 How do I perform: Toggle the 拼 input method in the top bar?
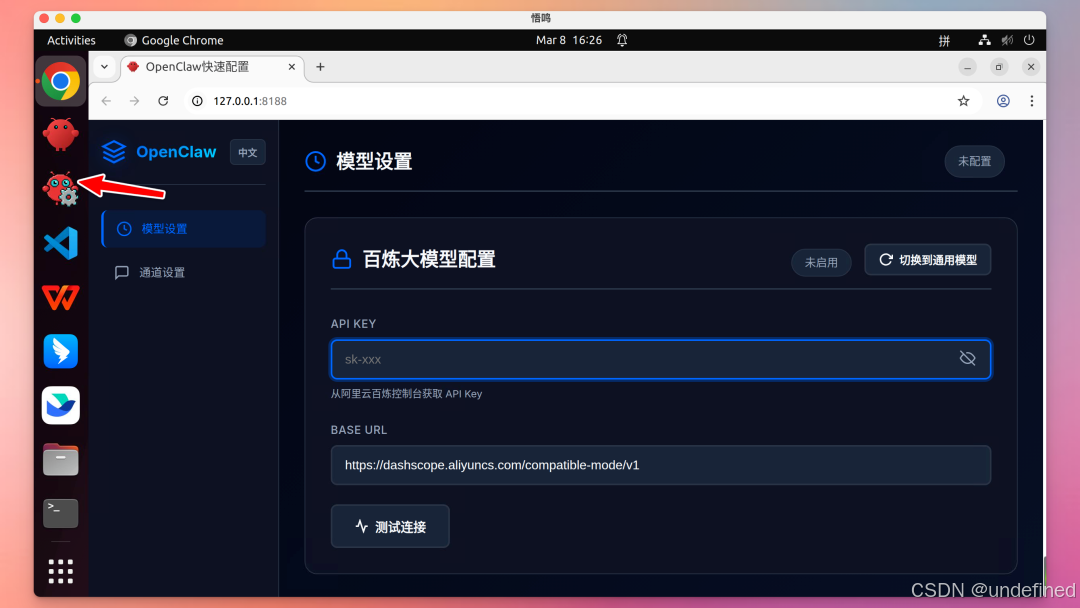[x=944, y=40]
